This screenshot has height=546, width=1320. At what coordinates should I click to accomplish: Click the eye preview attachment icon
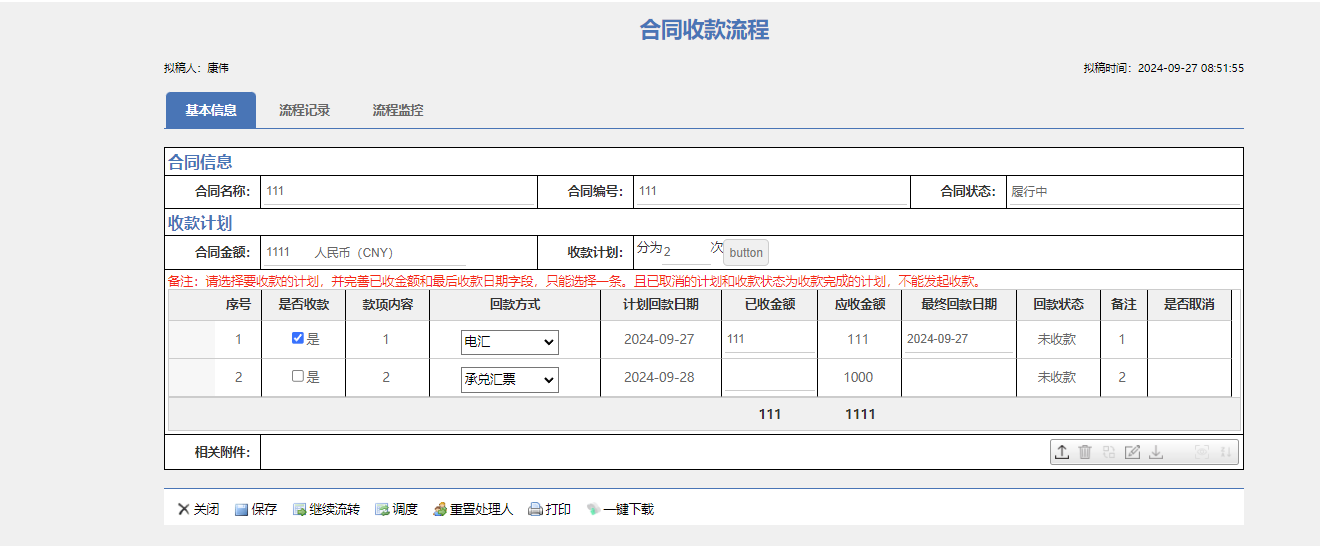(x=1202, y=452)
